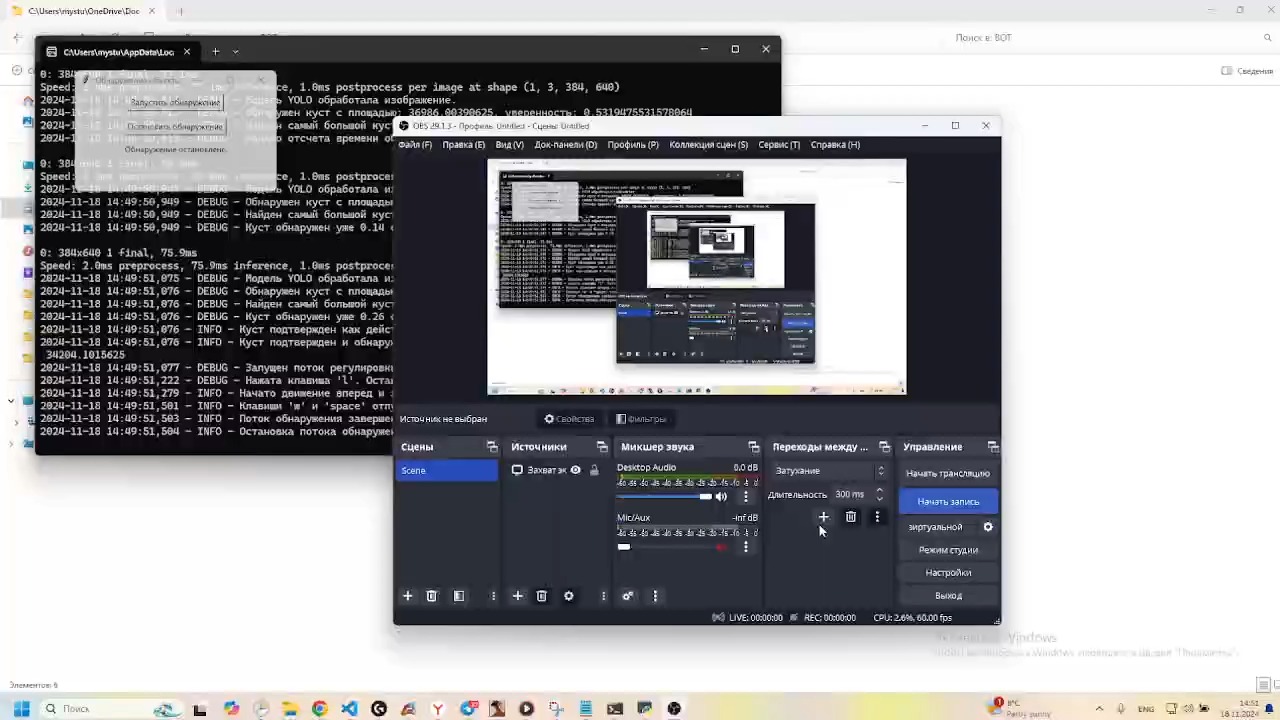Mute Desktop Audio speaker icon
The width and height of the screenshot is (1280, 720).
(x=721, y=497)
